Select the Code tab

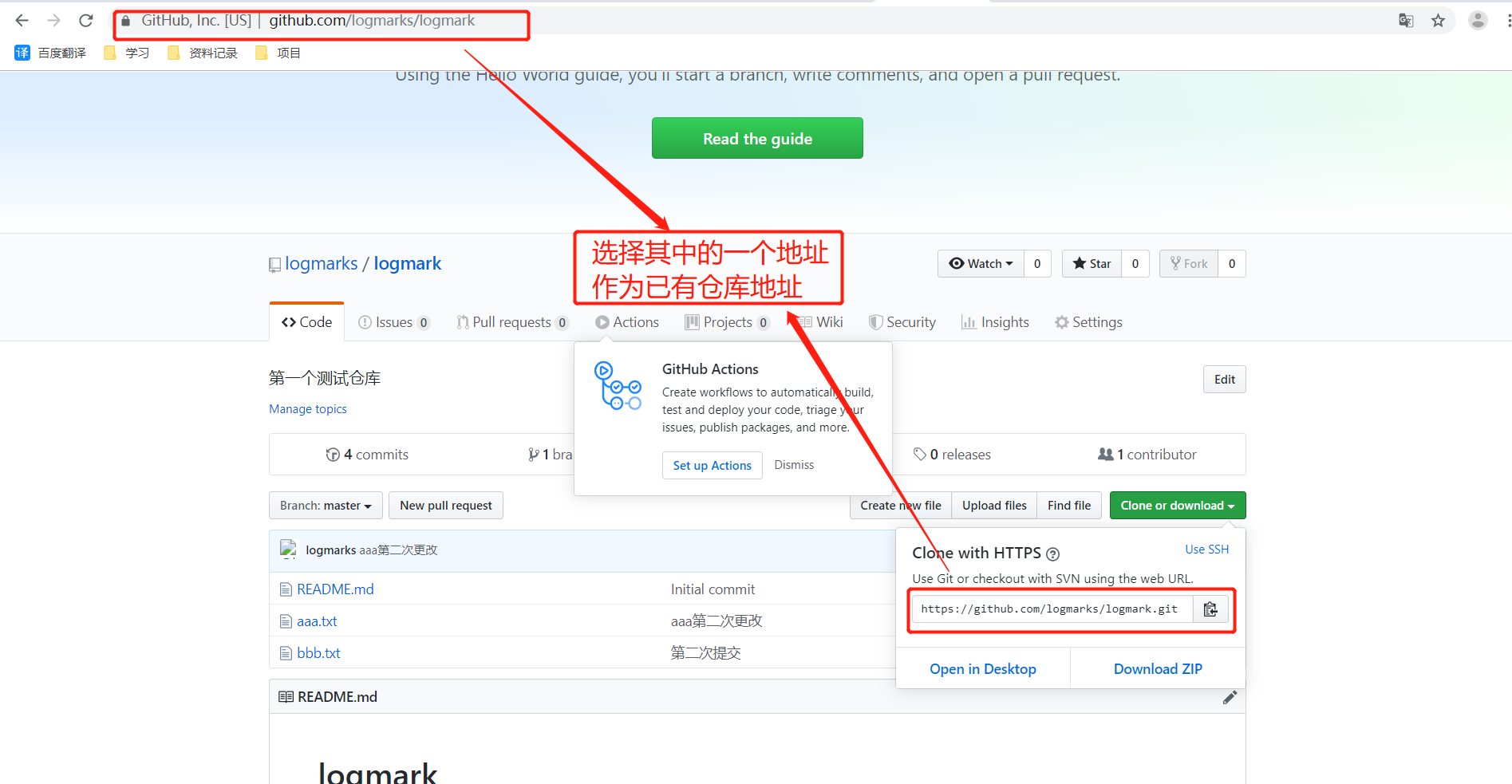click(306, 322)
